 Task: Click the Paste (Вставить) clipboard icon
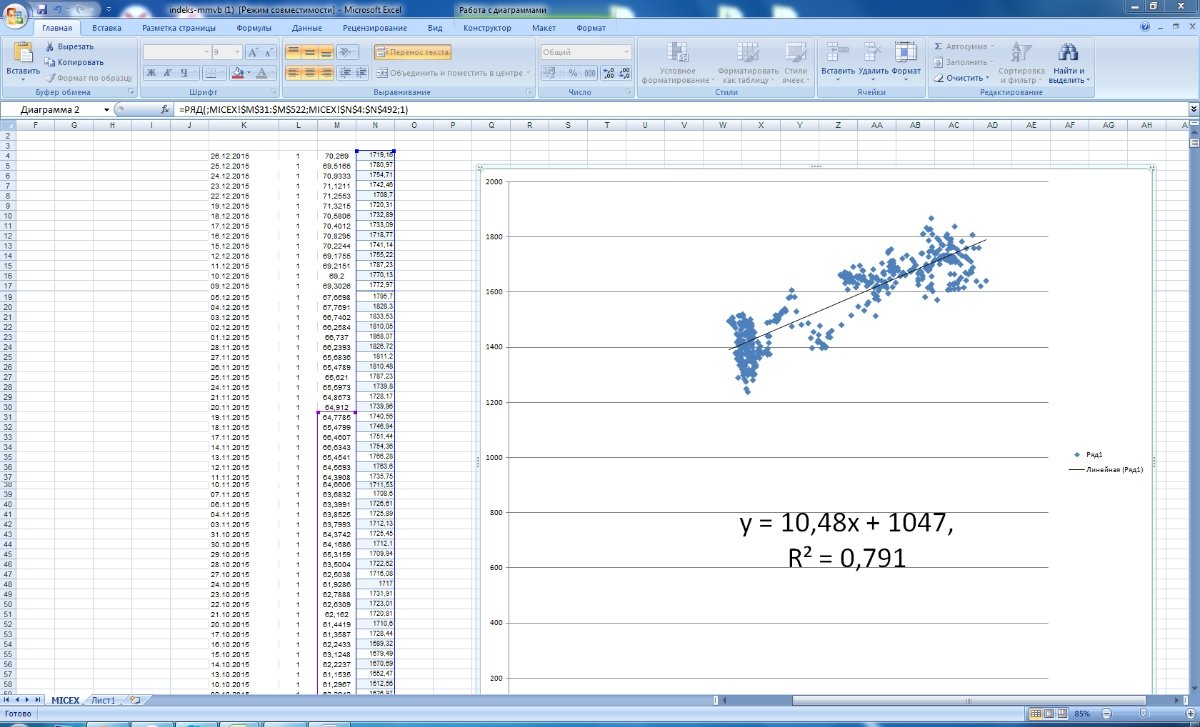[22, 54]
